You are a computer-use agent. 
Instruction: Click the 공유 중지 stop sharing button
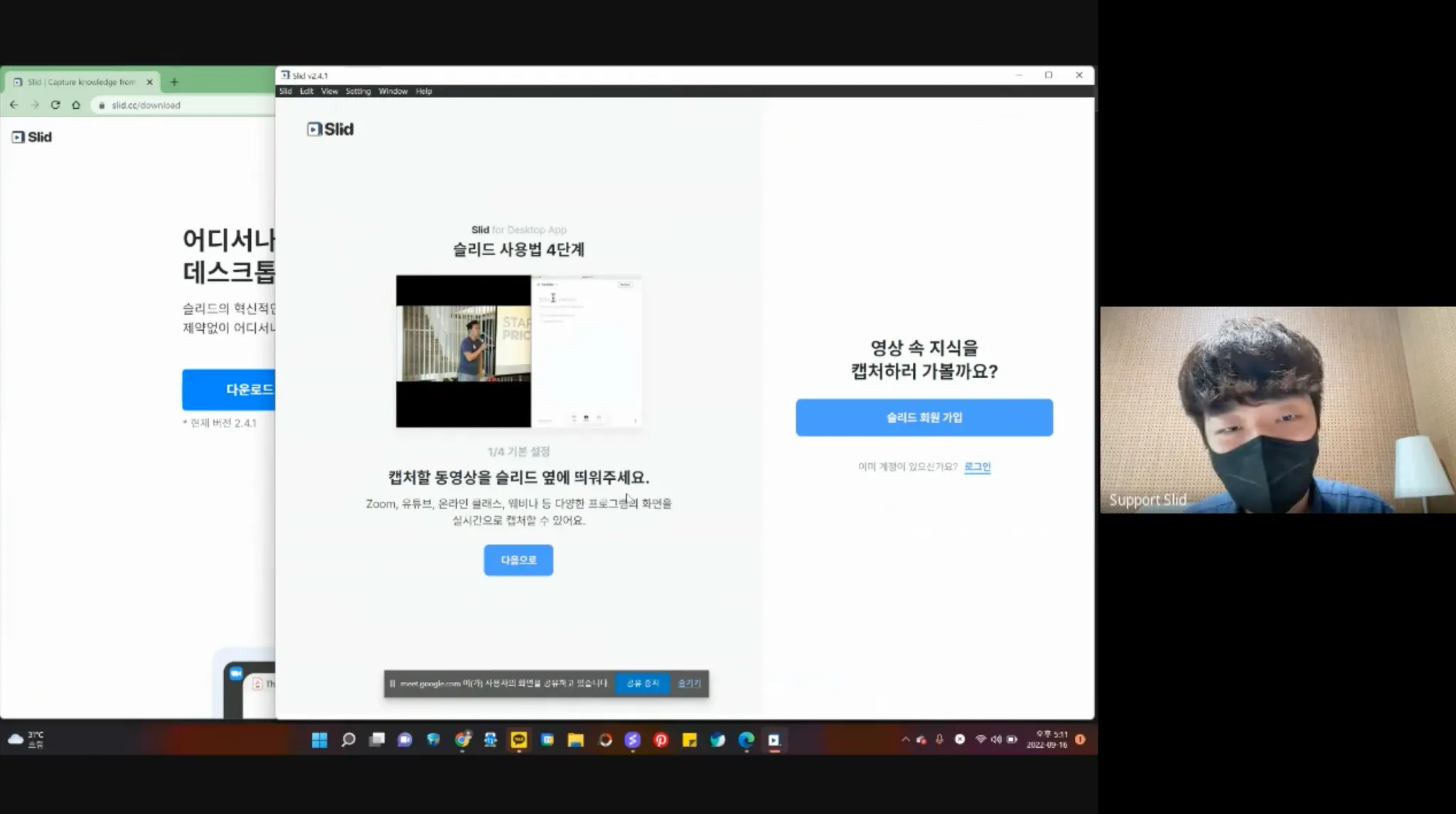[642, 683]
